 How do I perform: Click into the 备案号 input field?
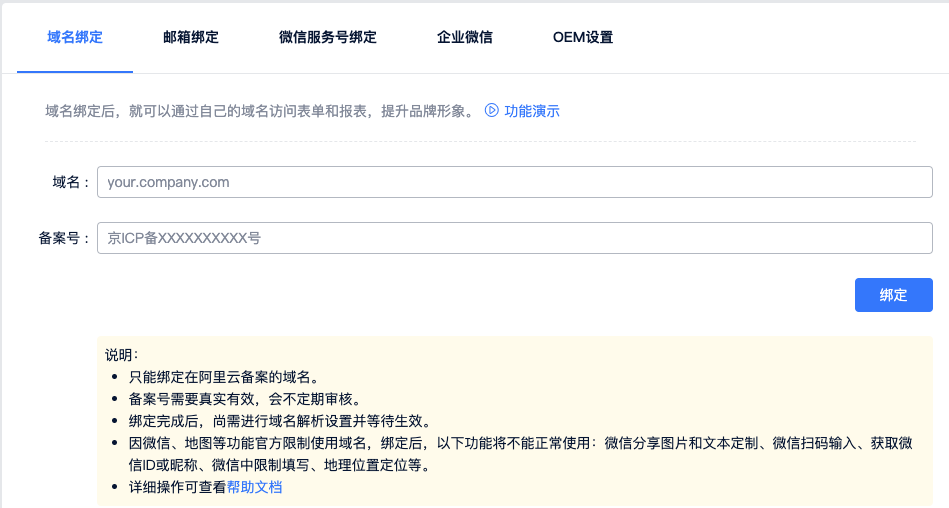514,238
